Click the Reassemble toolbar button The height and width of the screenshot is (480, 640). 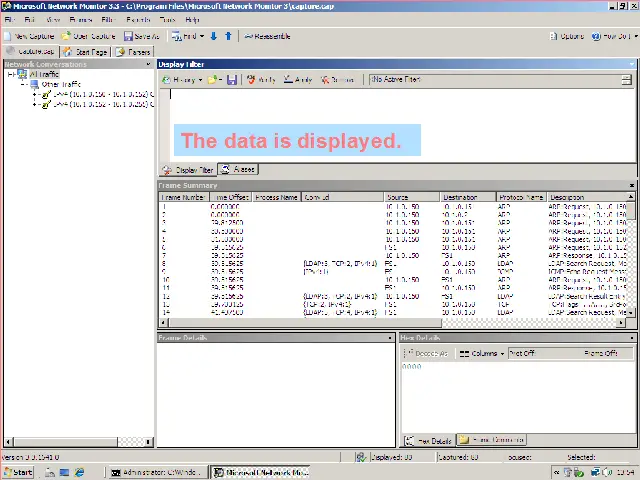pos(267,36)
